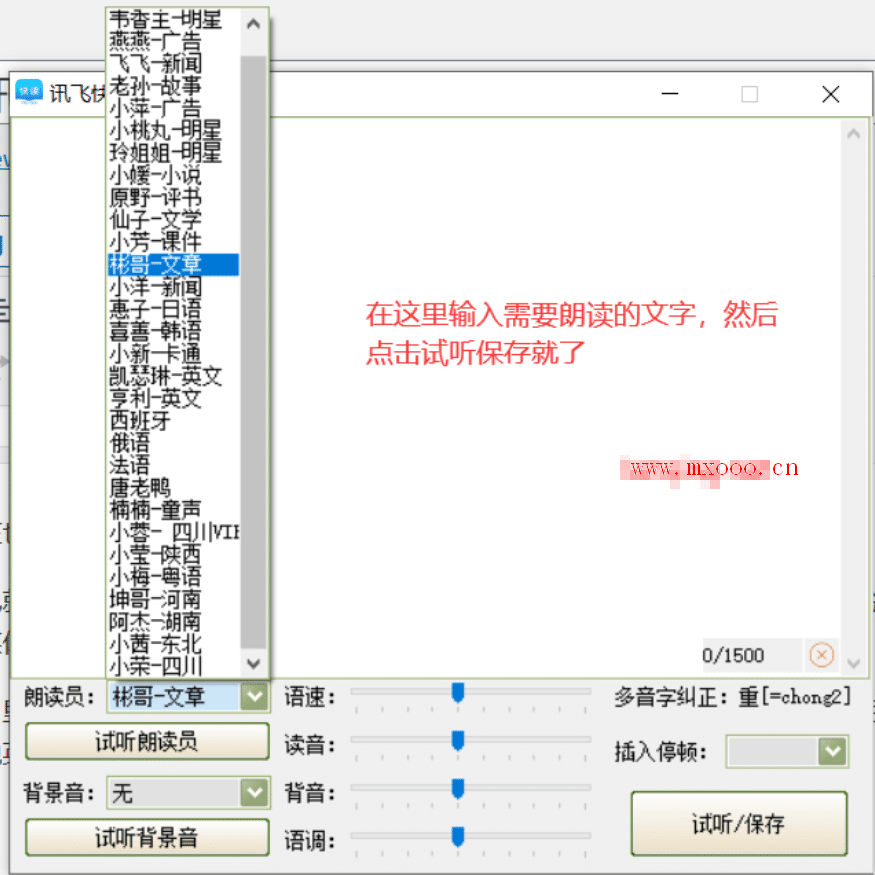
Task: Open the 背景音 dropdown
Action: [255, 793]
